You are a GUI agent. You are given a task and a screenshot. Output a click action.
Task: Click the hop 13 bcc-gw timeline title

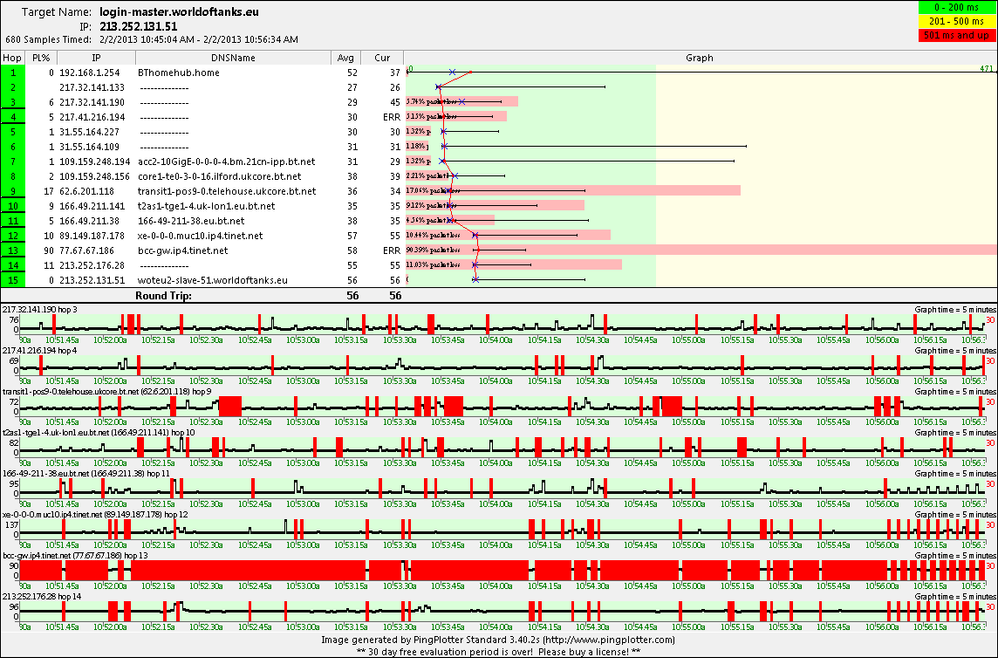pyautogui.click(x=75, y=556)
